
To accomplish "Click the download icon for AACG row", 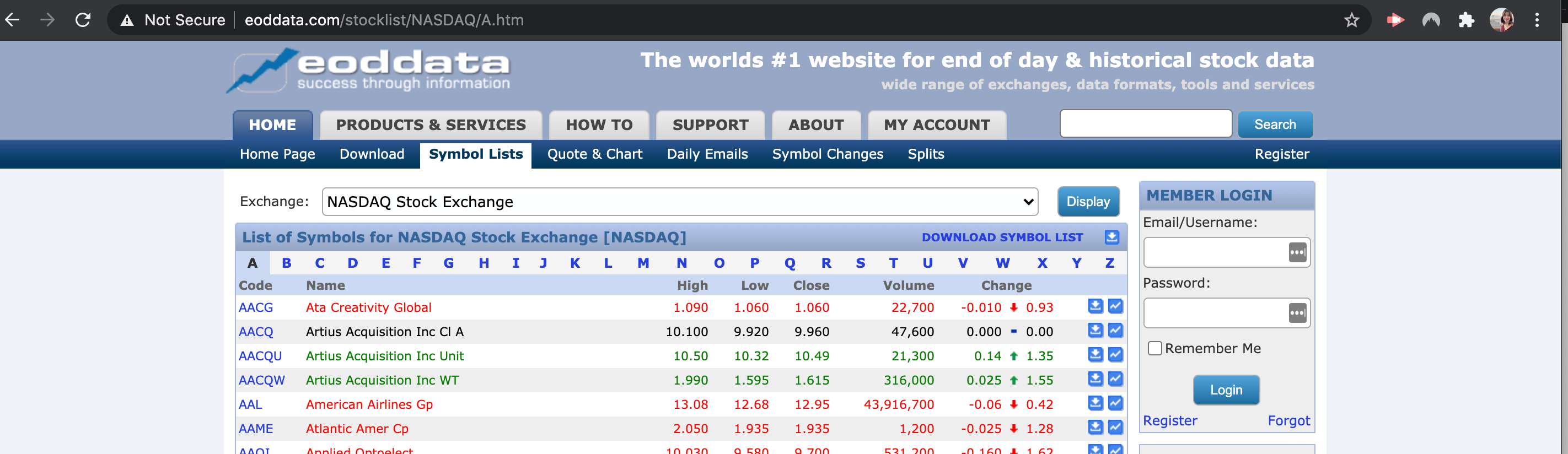I will (1095, 306).
